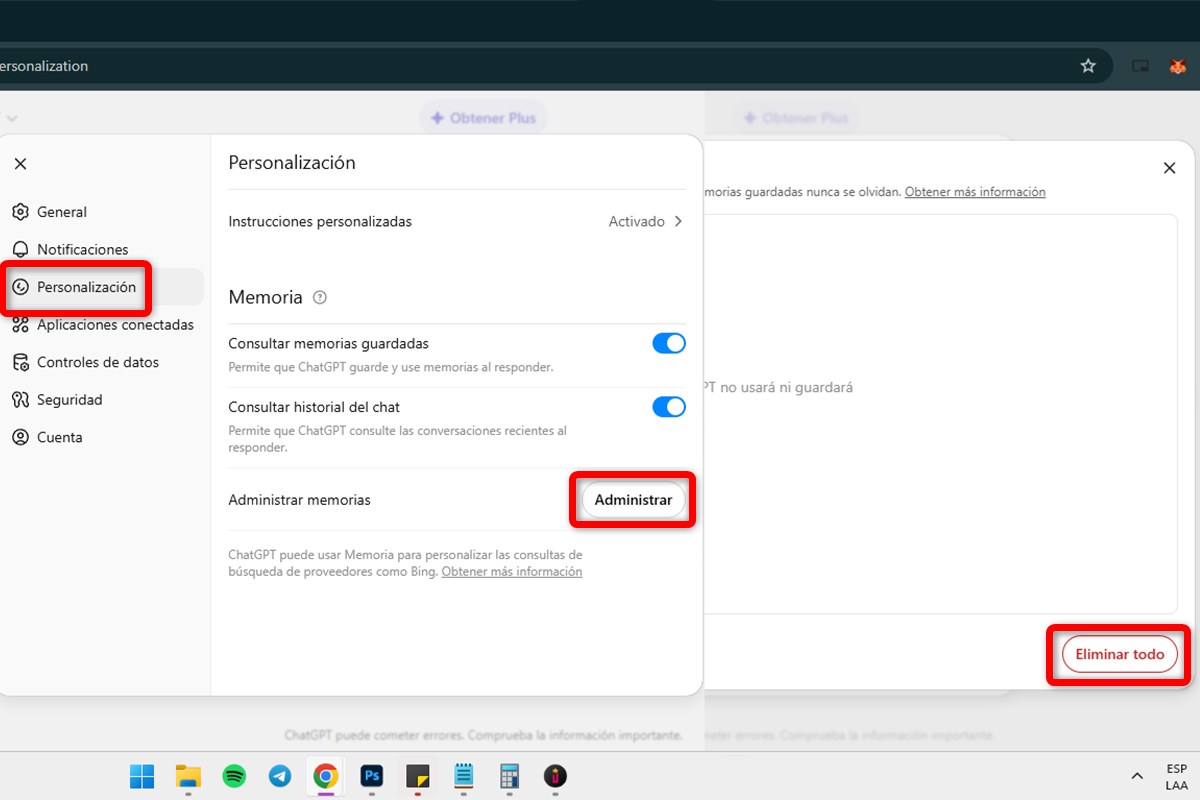The image size is (1200, 800).
Task: Toggle Consultar memorias guardadas switch
Action: [x=669, y=343]
